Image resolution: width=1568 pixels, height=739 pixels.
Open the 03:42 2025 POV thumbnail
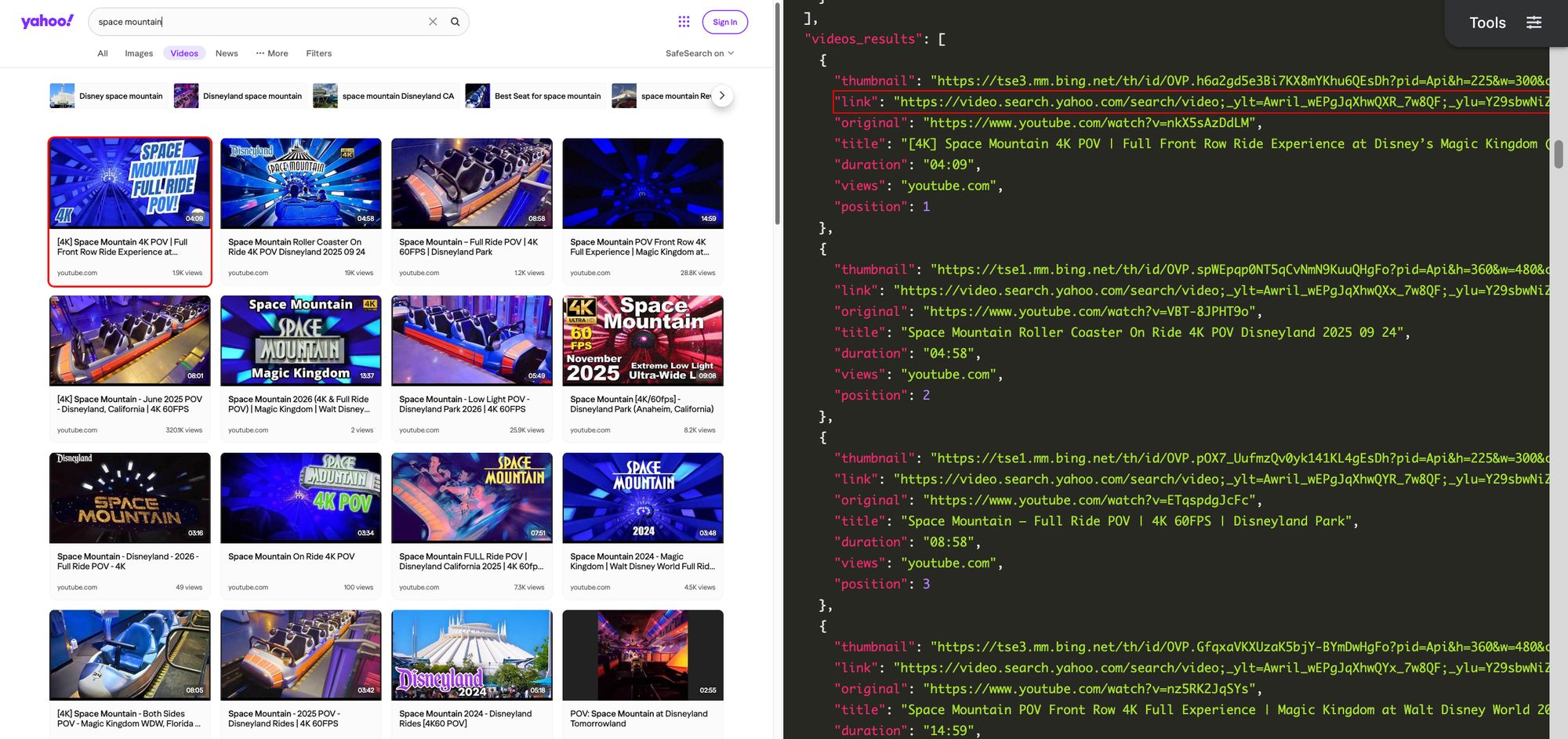coord(301,655)
